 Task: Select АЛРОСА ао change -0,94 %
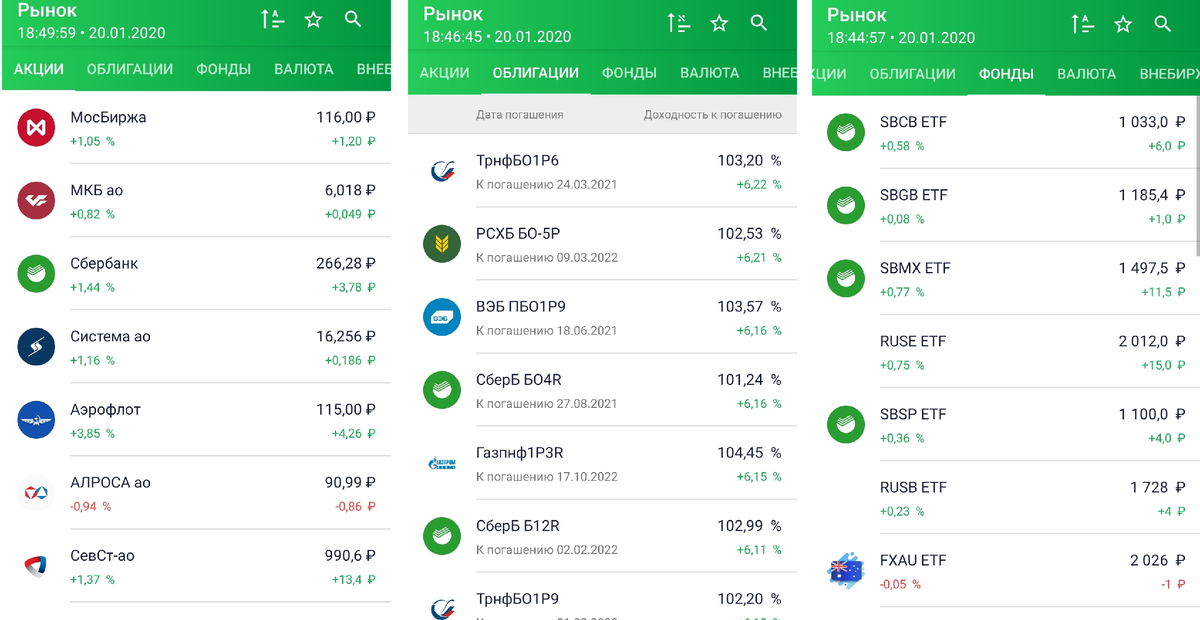coord(90,507)
